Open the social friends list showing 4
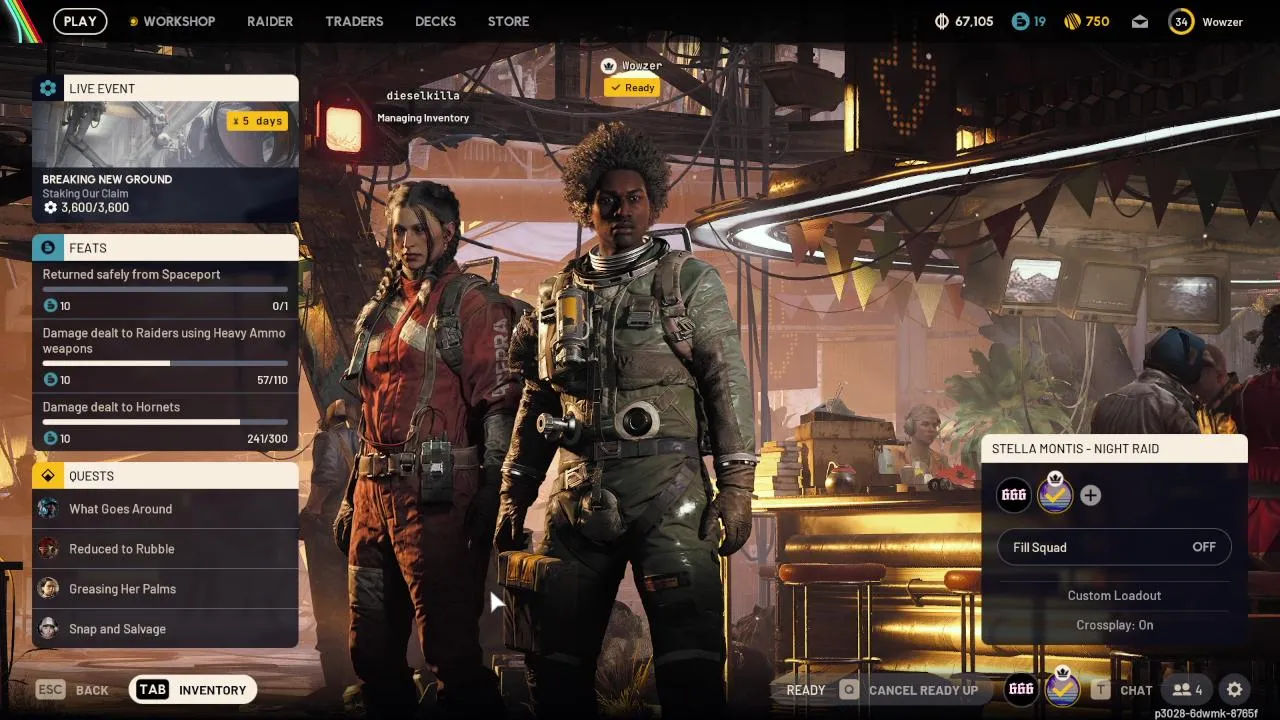 1188,690
